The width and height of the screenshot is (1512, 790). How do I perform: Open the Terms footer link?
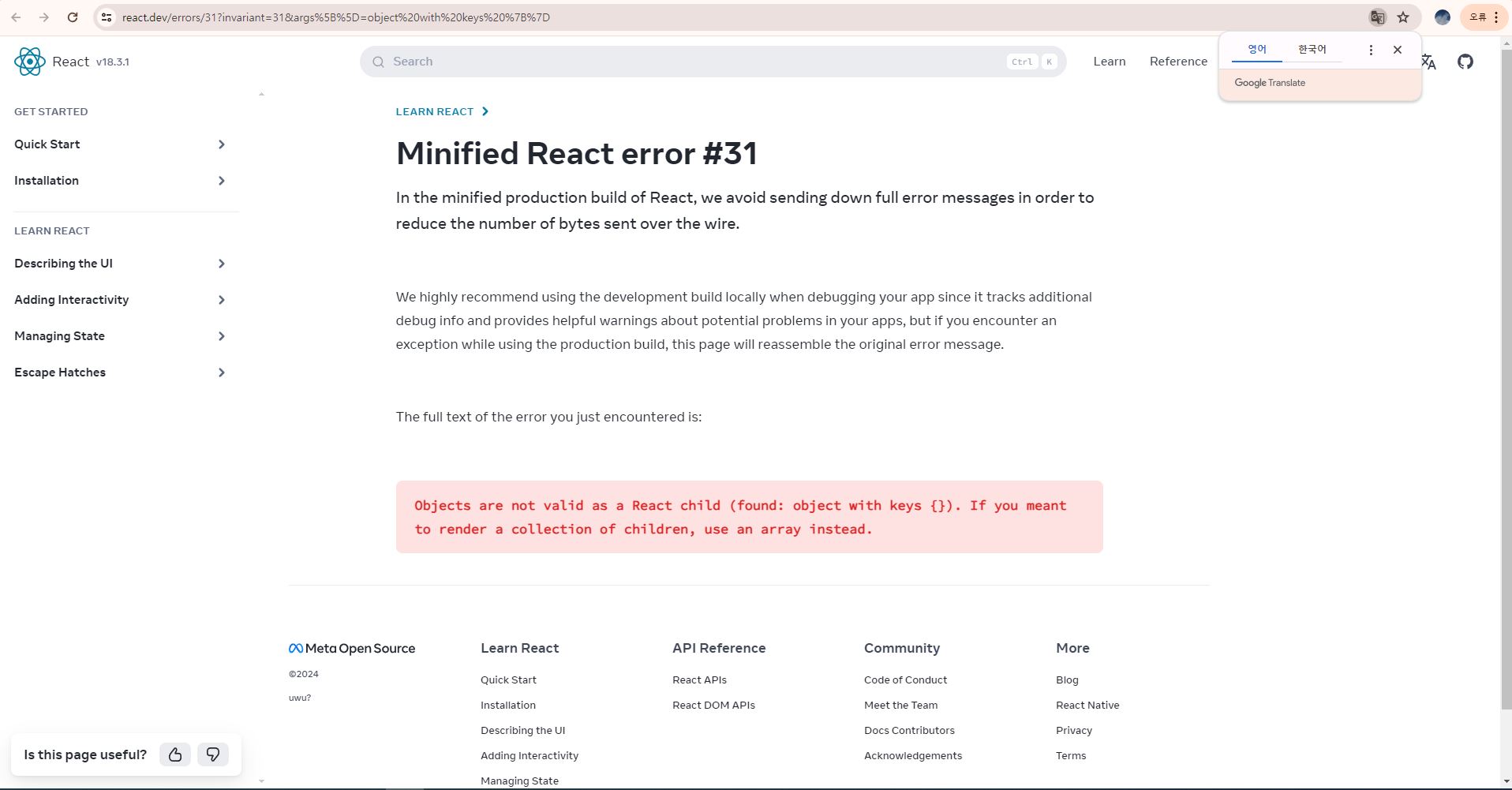tap(1071, 755)
